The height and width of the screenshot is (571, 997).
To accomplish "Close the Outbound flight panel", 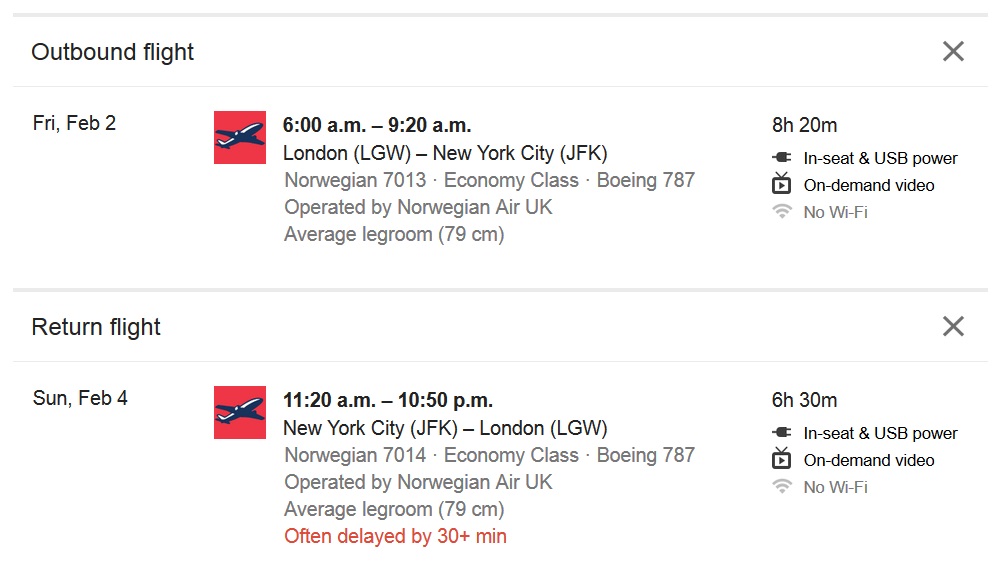I will pyautogui.click(x=953, y=52).
